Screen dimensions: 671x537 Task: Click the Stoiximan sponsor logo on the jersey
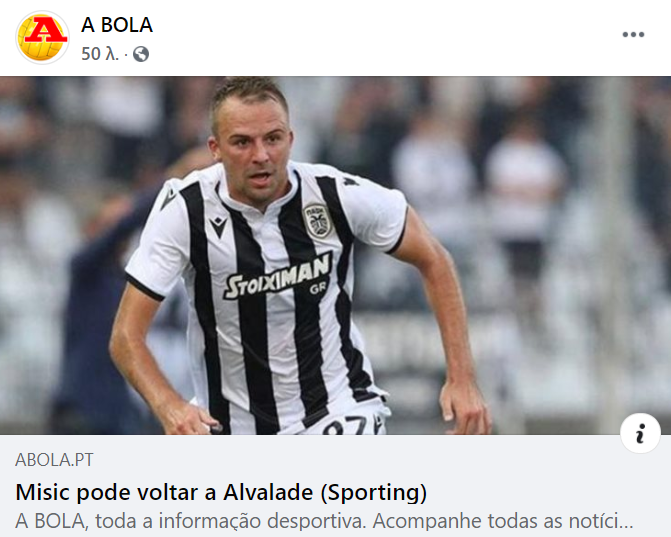point(278,277)
